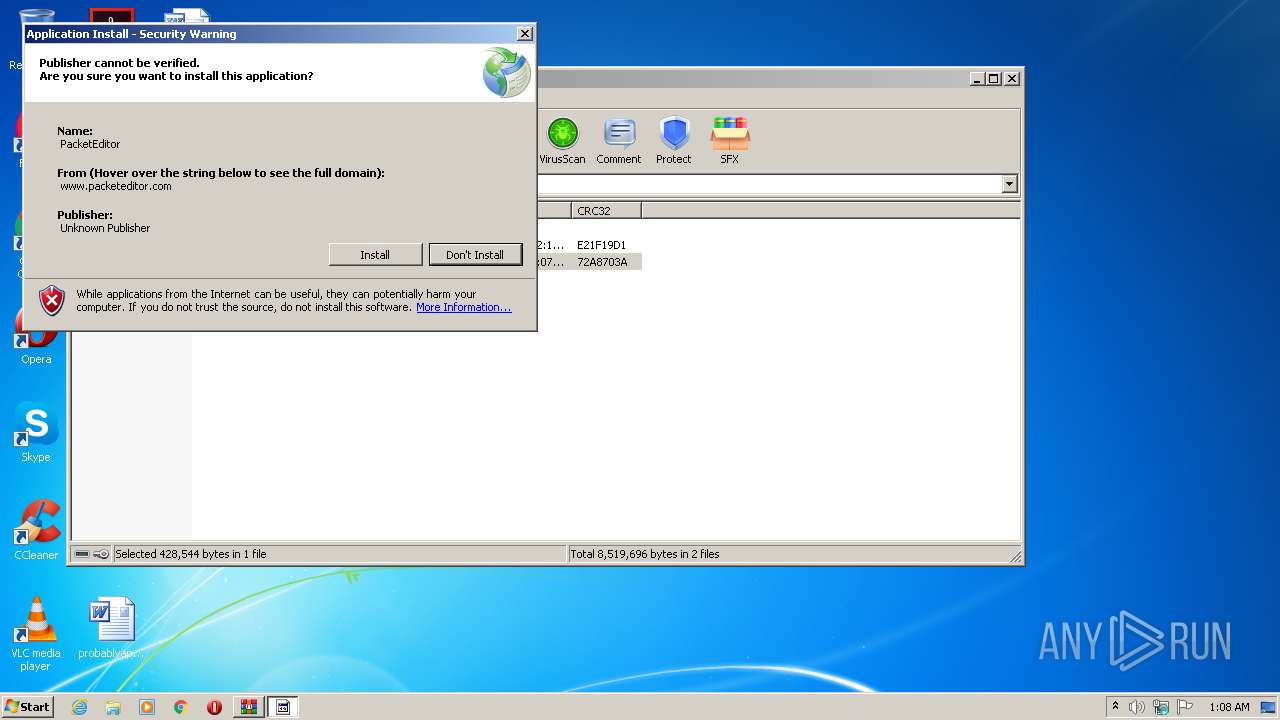Click the network tray icon
Viewport: 1280px width, 720px height.
point(1161,707)
